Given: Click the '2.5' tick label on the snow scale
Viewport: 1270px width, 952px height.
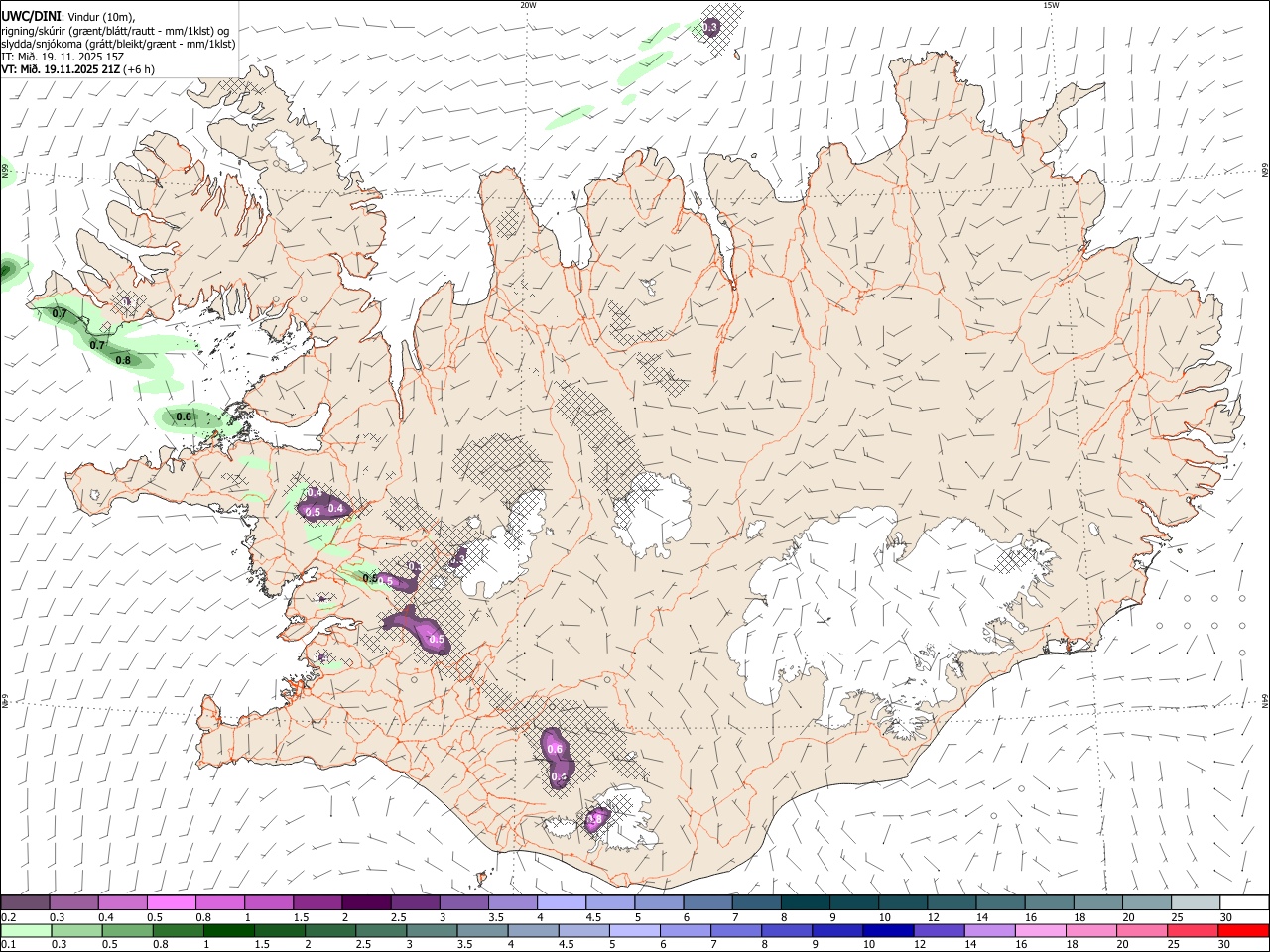Looking at the screenshot, I should click(x=398, y=917).
